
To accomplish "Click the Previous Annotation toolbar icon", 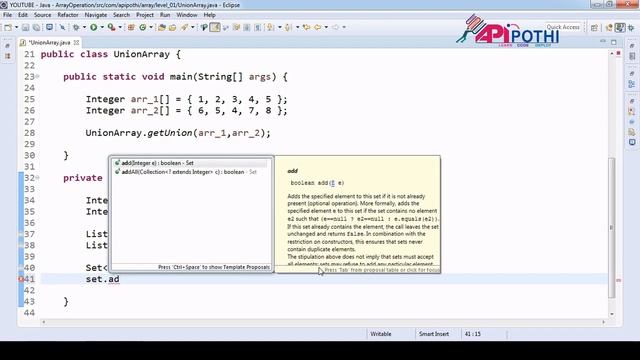I will (288, 27).
